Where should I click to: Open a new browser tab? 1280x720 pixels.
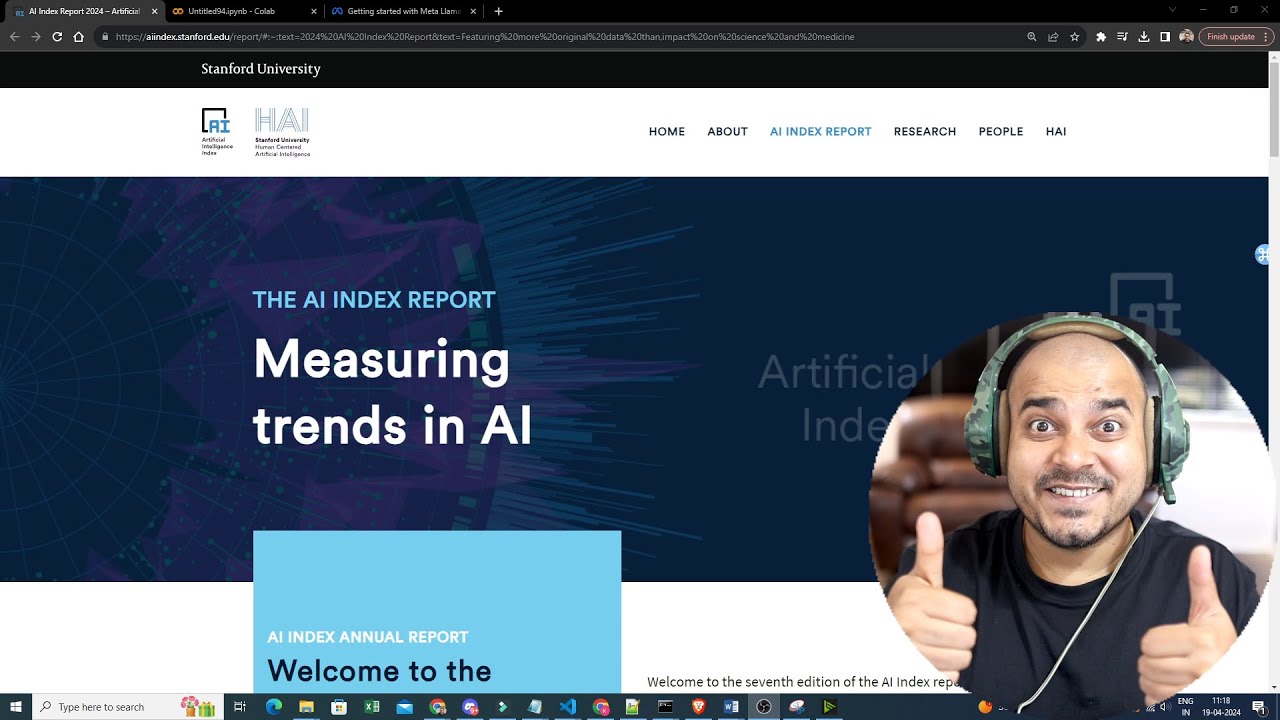[499, 11]
